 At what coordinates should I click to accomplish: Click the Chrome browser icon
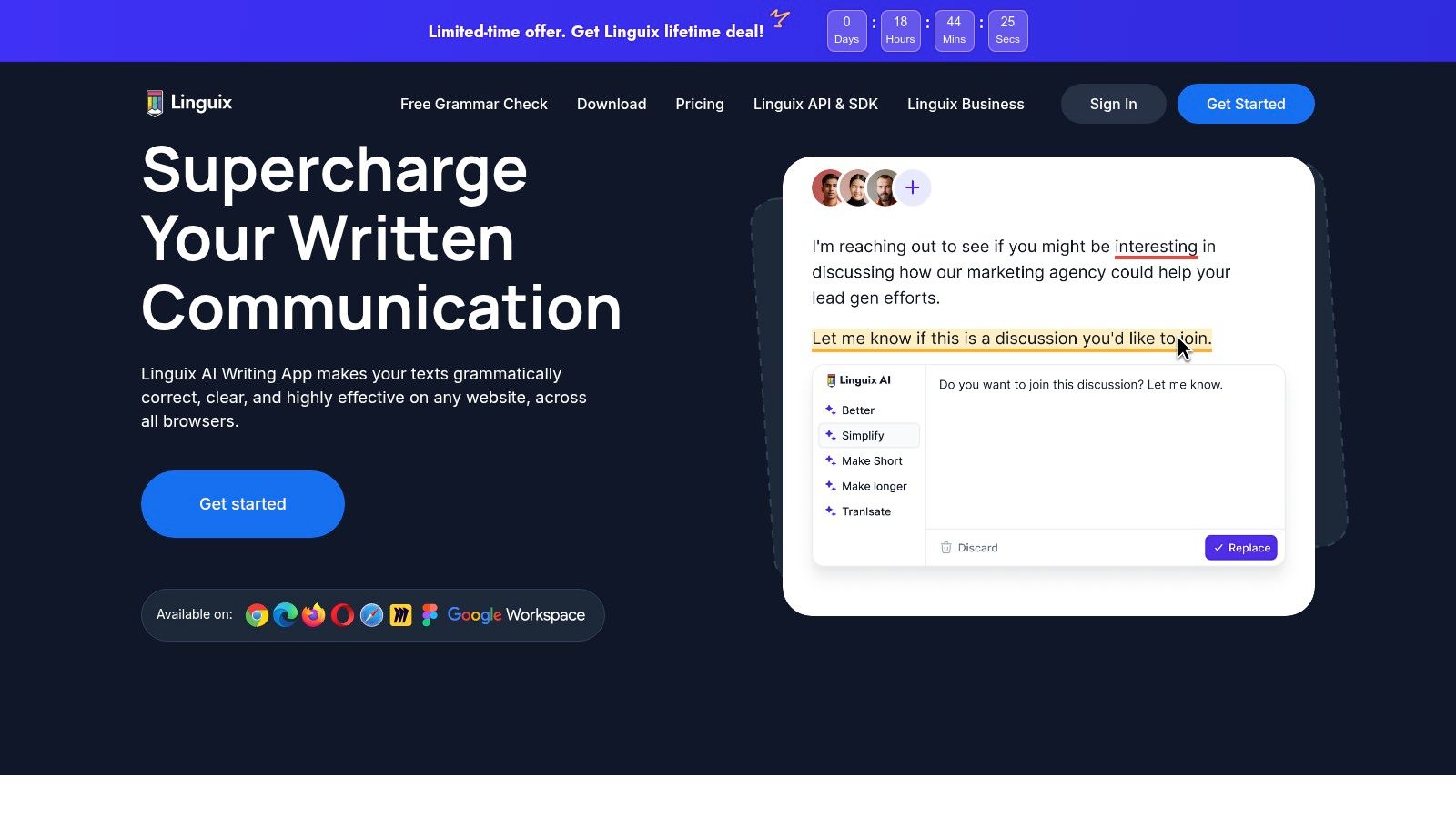click(257, 616)
